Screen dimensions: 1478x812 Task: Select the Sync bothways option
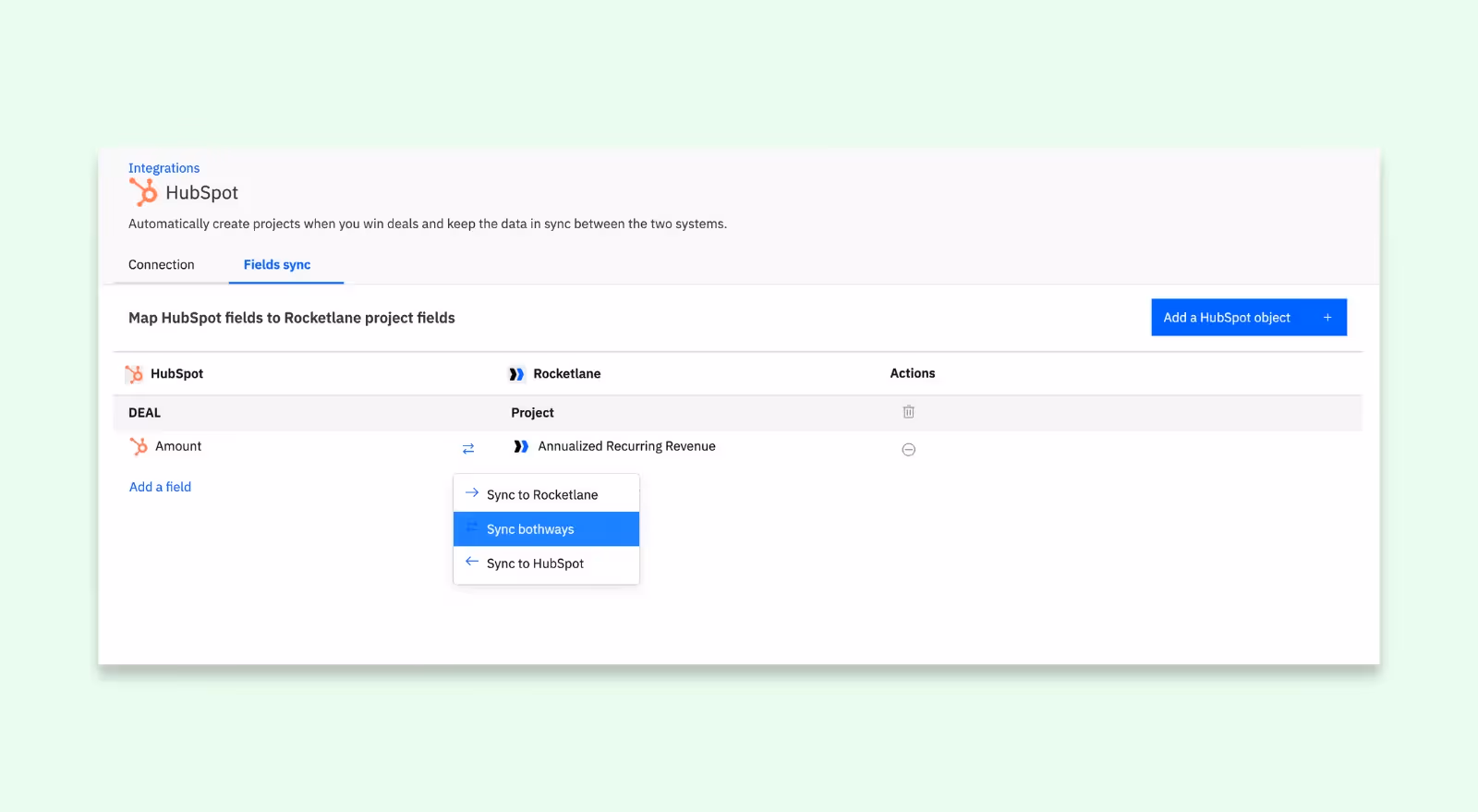tap(546, 529)
